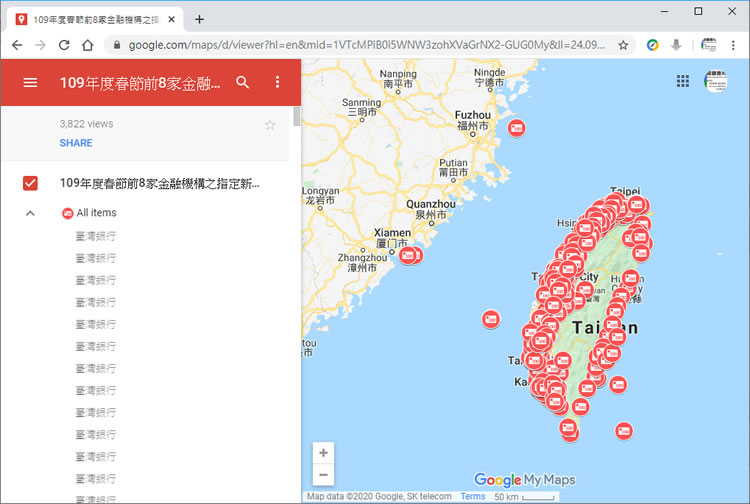Collapse the All items list chevron
750x504 pixels.
30,213
